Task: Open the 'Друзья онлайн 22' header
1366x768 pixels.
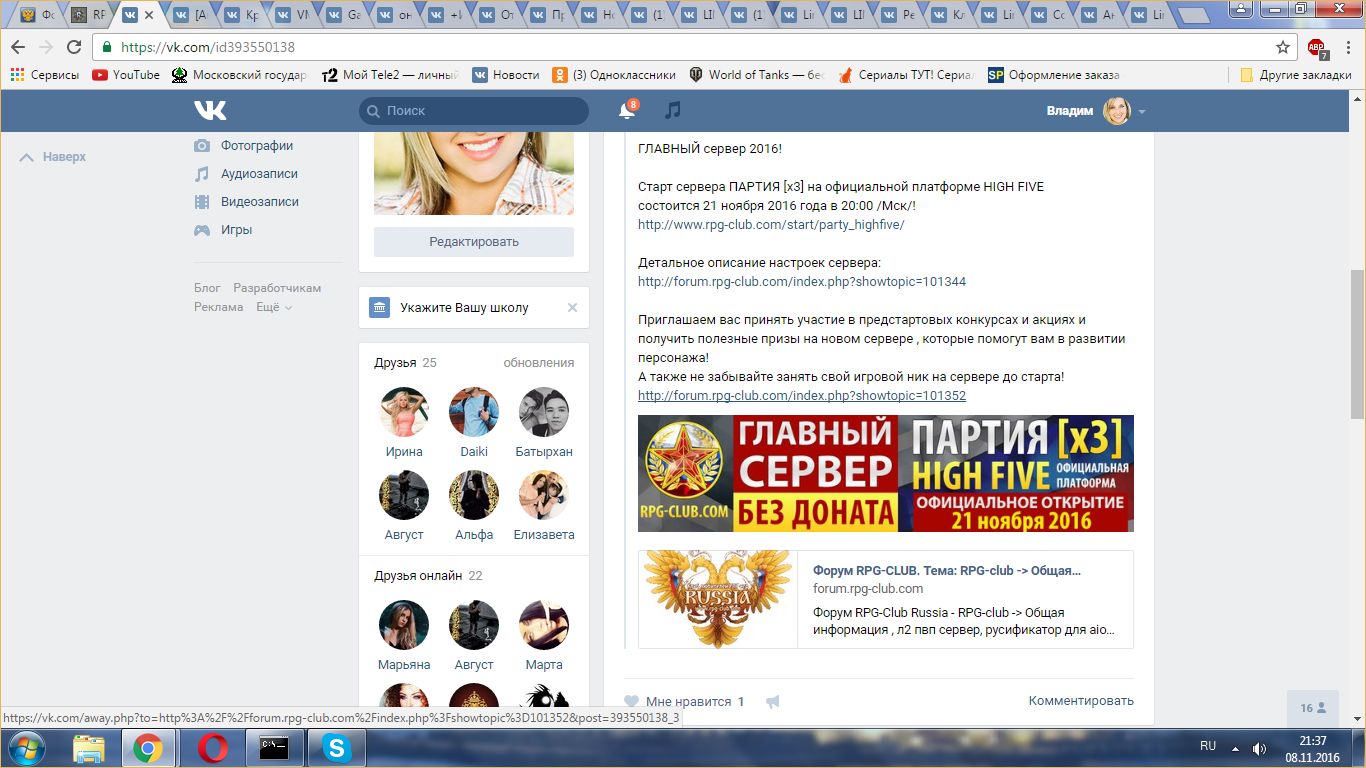Action: point(428,576)
